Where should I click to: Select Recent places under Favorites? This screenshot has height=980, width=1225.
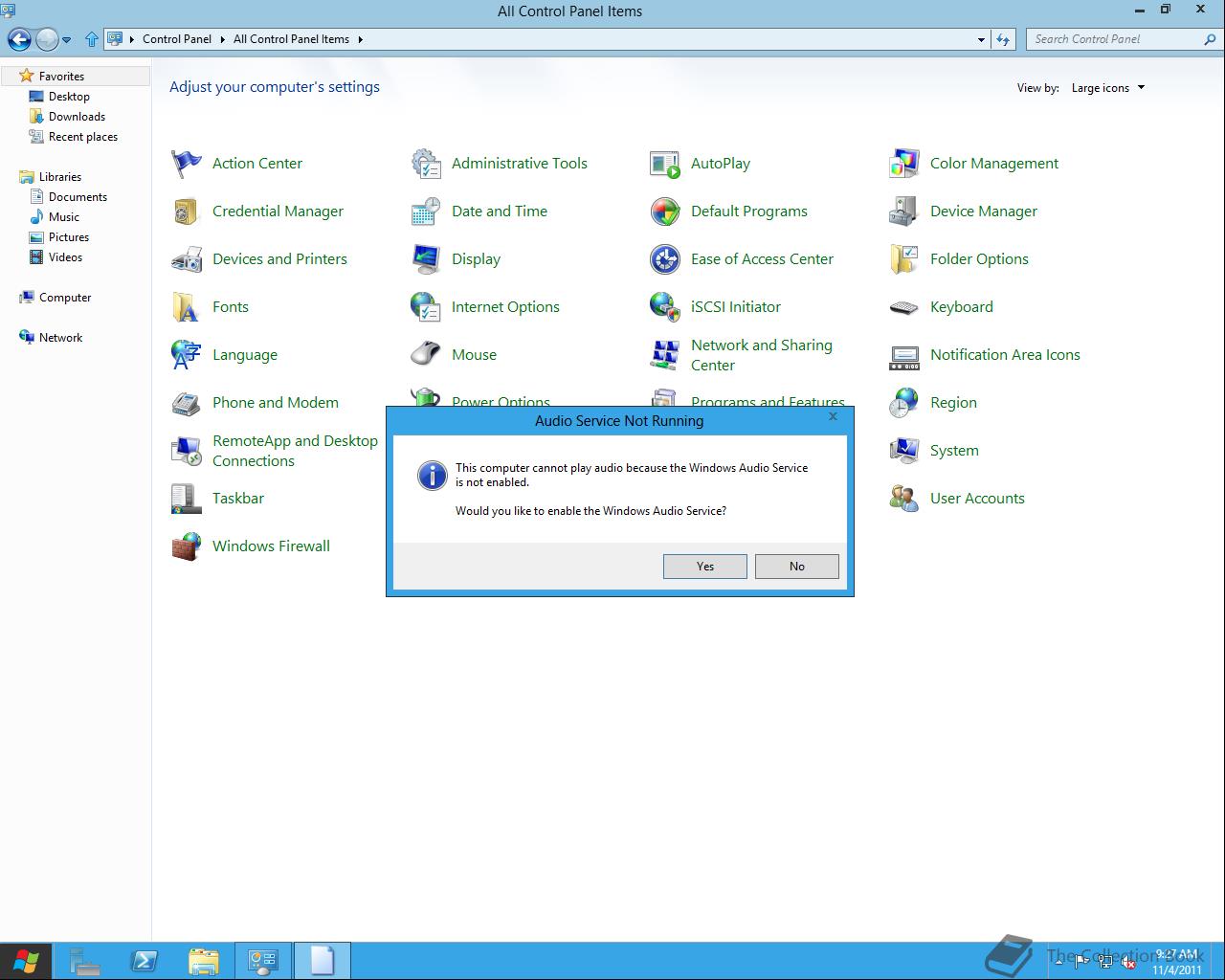tap(83, 137)
